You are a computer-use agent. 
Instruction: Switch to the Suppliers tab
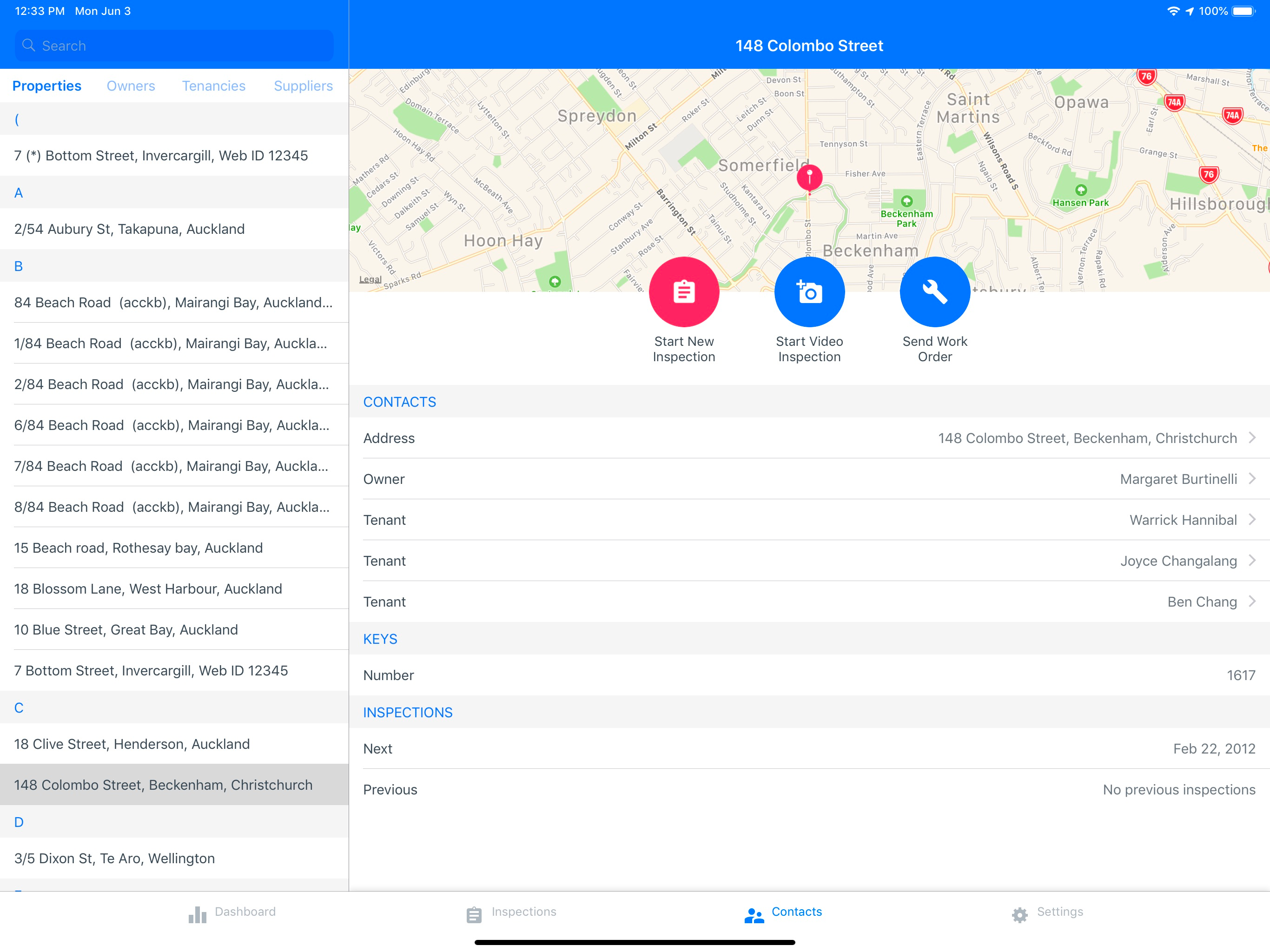[303, 86]
